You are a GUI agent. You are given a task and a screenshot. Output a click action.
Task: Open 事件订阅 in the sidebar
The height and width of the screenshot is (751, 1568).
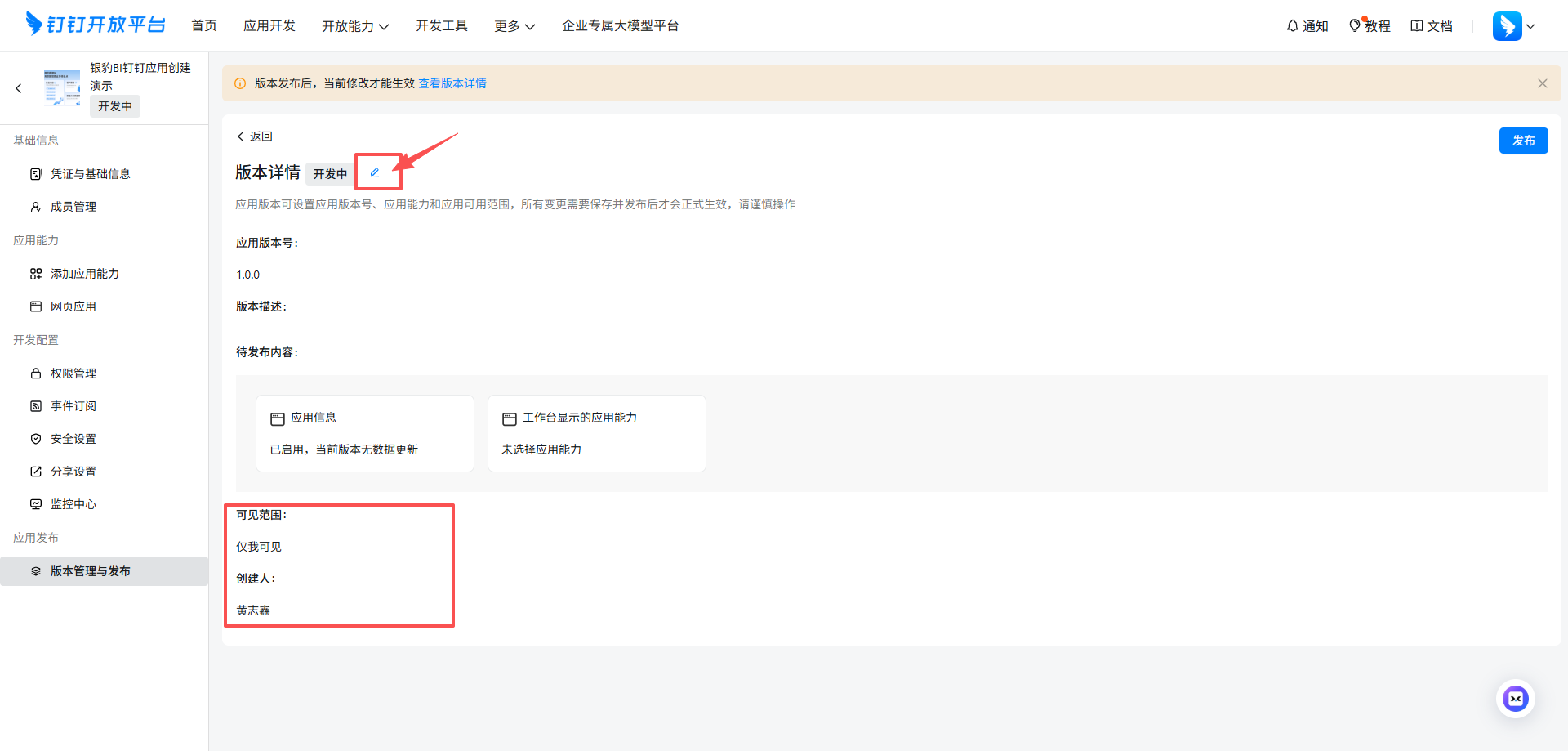(72, 405)
